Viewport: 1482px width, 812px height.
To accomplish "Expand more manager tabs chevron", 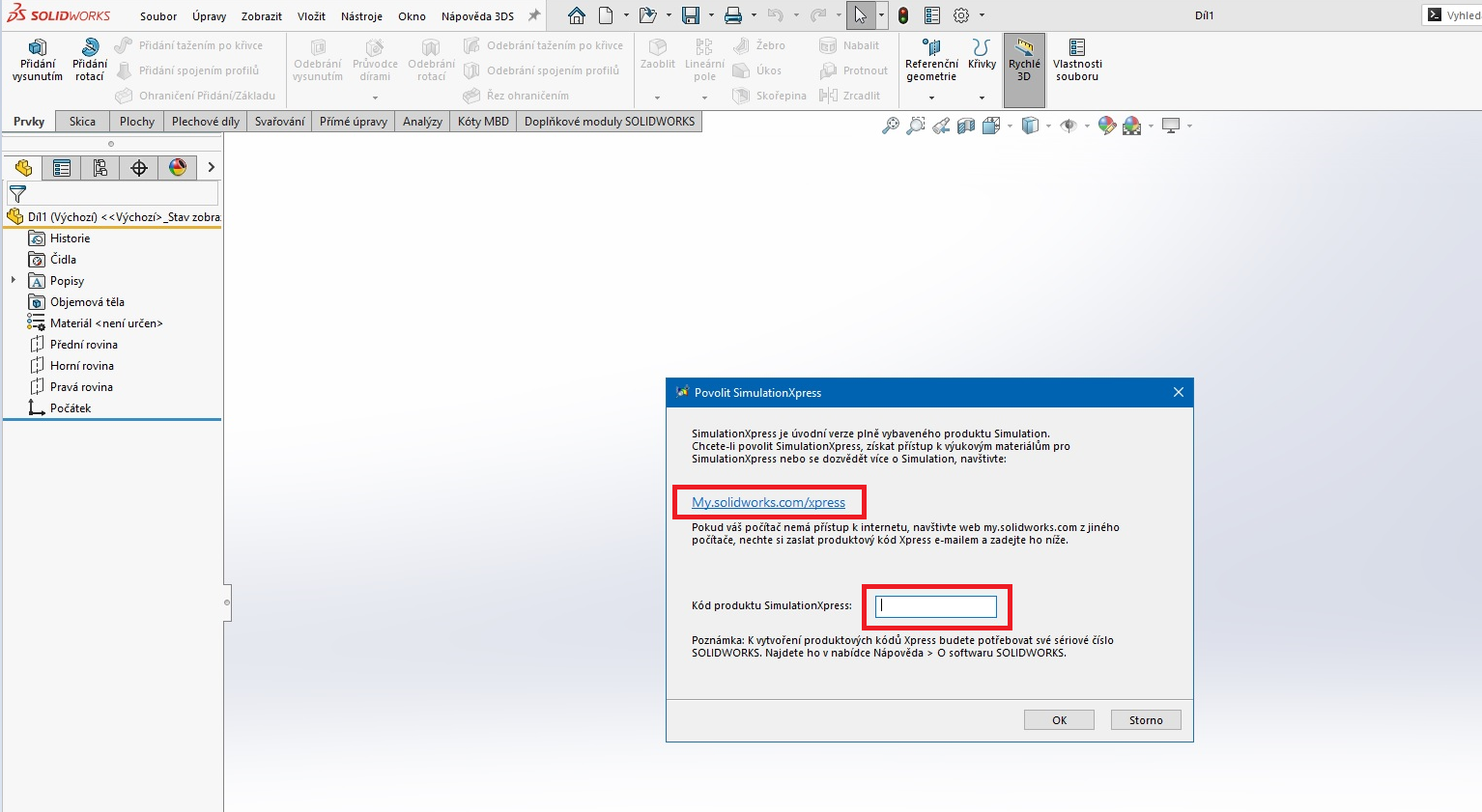I will pyautogui.click(x=211, y=168).
